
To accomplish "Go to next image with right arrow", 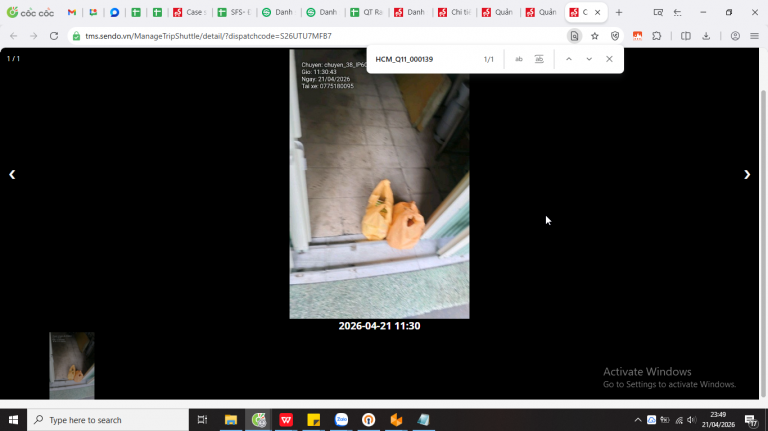I will pyautogui.click(x=746, y=174).
